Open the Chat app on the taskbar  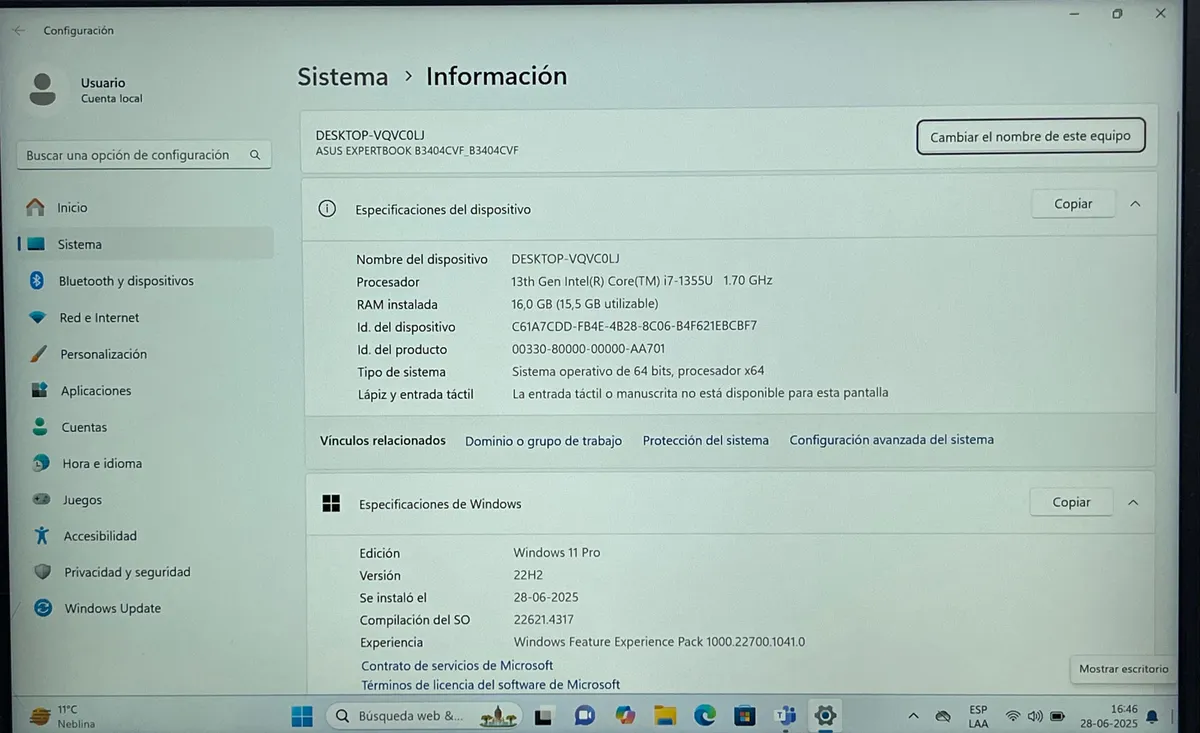click(x=585, y=716)
